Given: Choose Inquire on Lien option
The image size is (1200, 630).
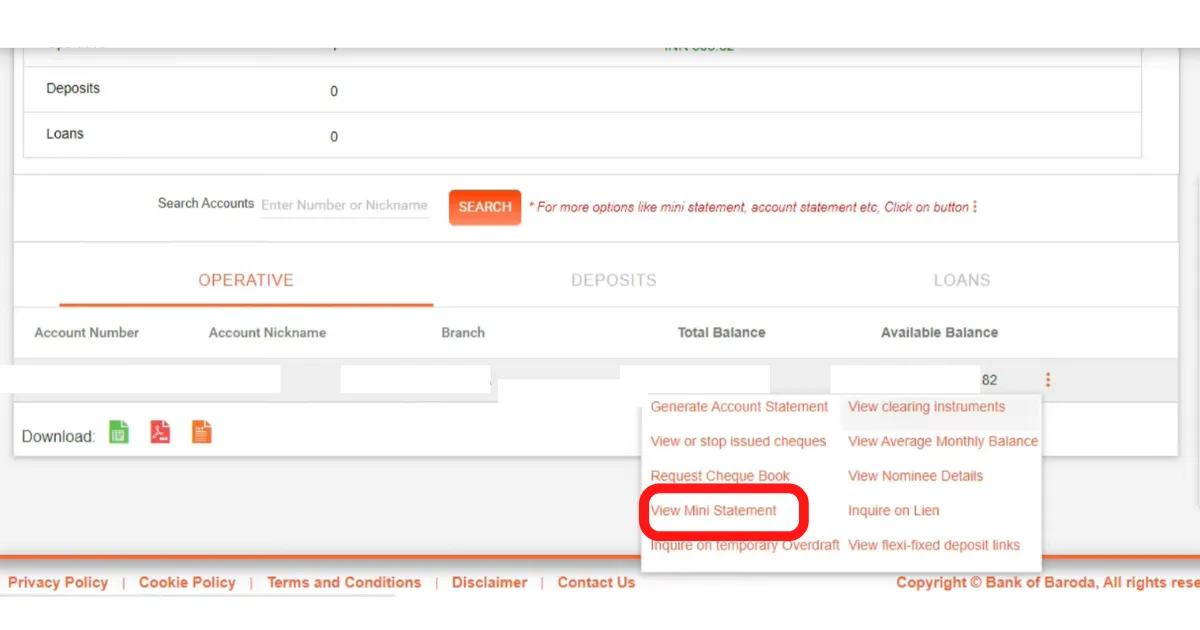Looking at the screenshot, I should pyautogui.click(x=894, y=511).
